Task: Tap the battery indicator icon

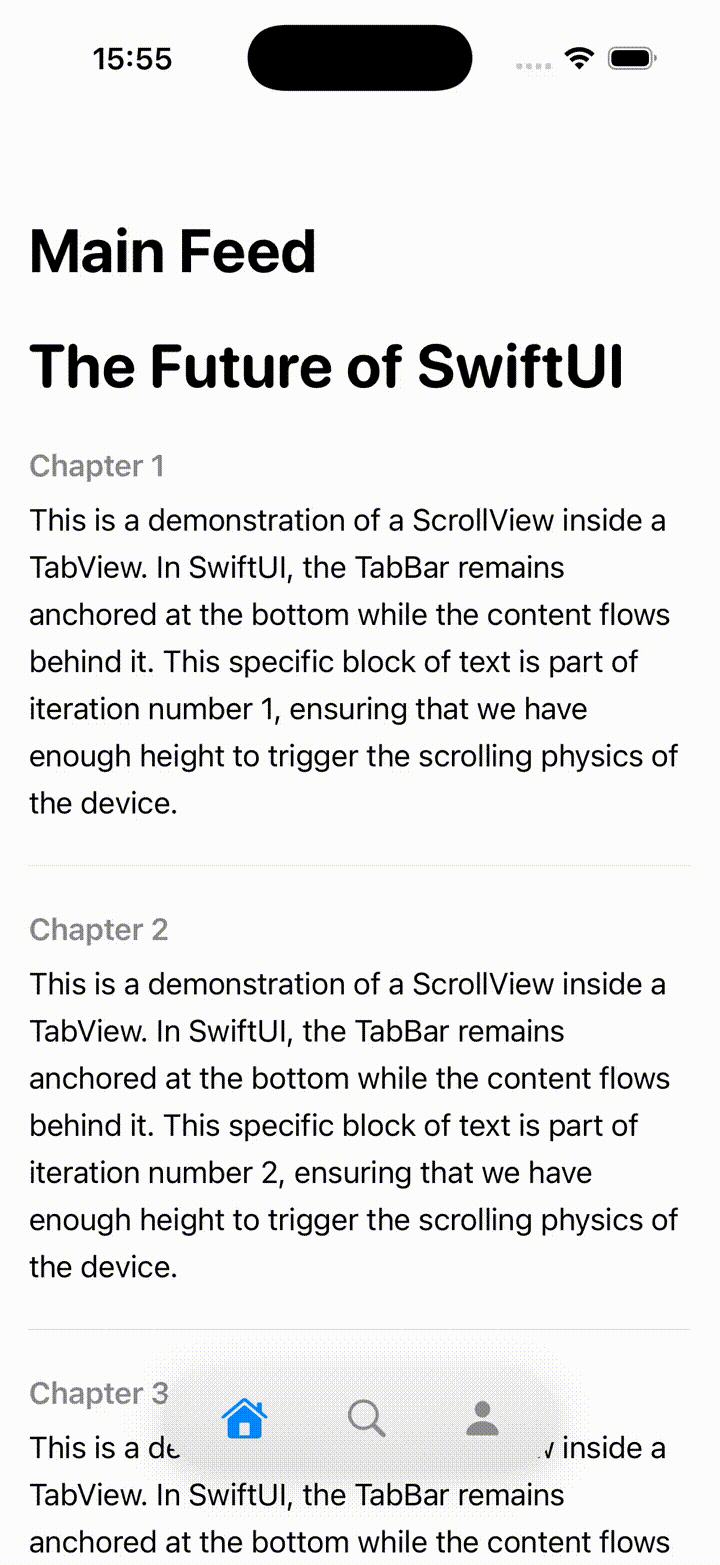Action: [631, 58]
